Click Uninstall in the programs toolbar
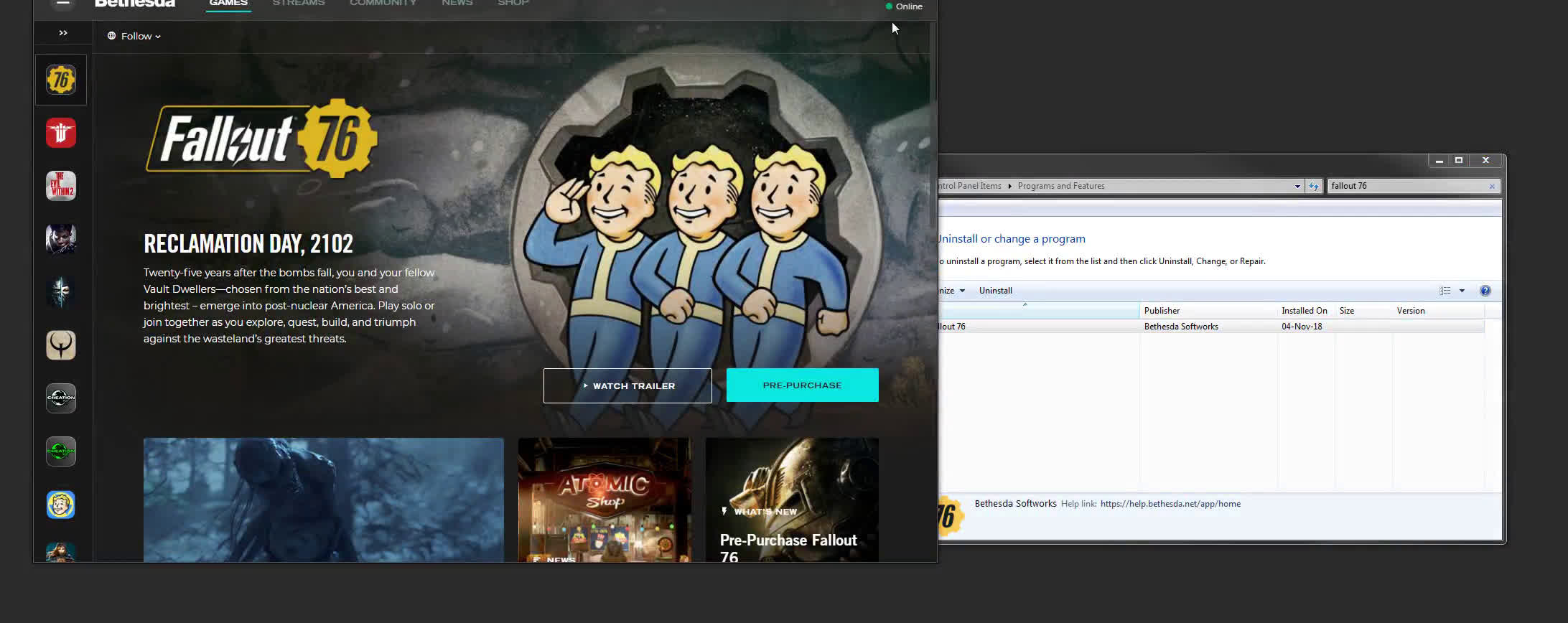This screenshot has height=623, width=1568. (995, 291)
